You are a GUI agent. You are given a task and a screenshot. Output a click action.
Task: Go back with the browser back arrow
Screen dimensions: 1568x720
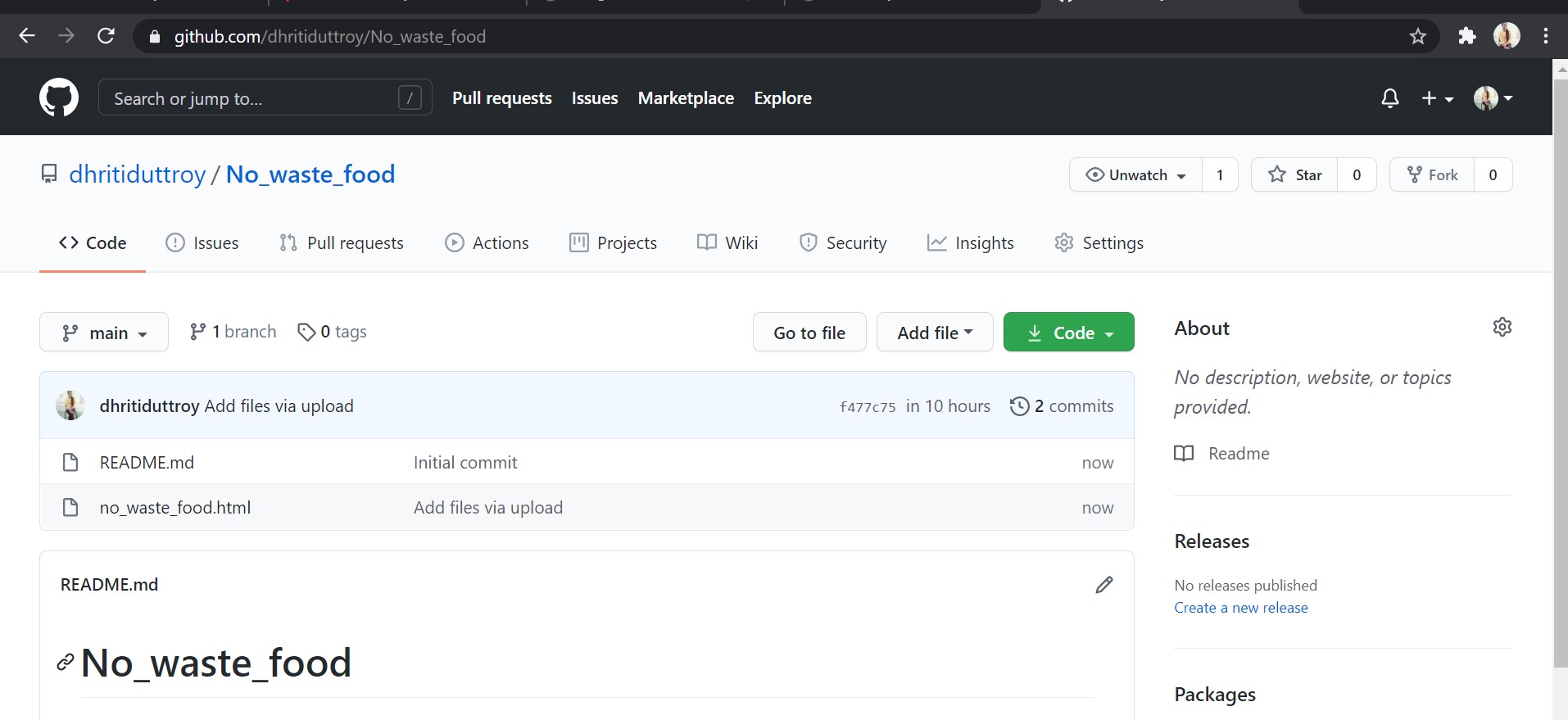tap(27, 36)
